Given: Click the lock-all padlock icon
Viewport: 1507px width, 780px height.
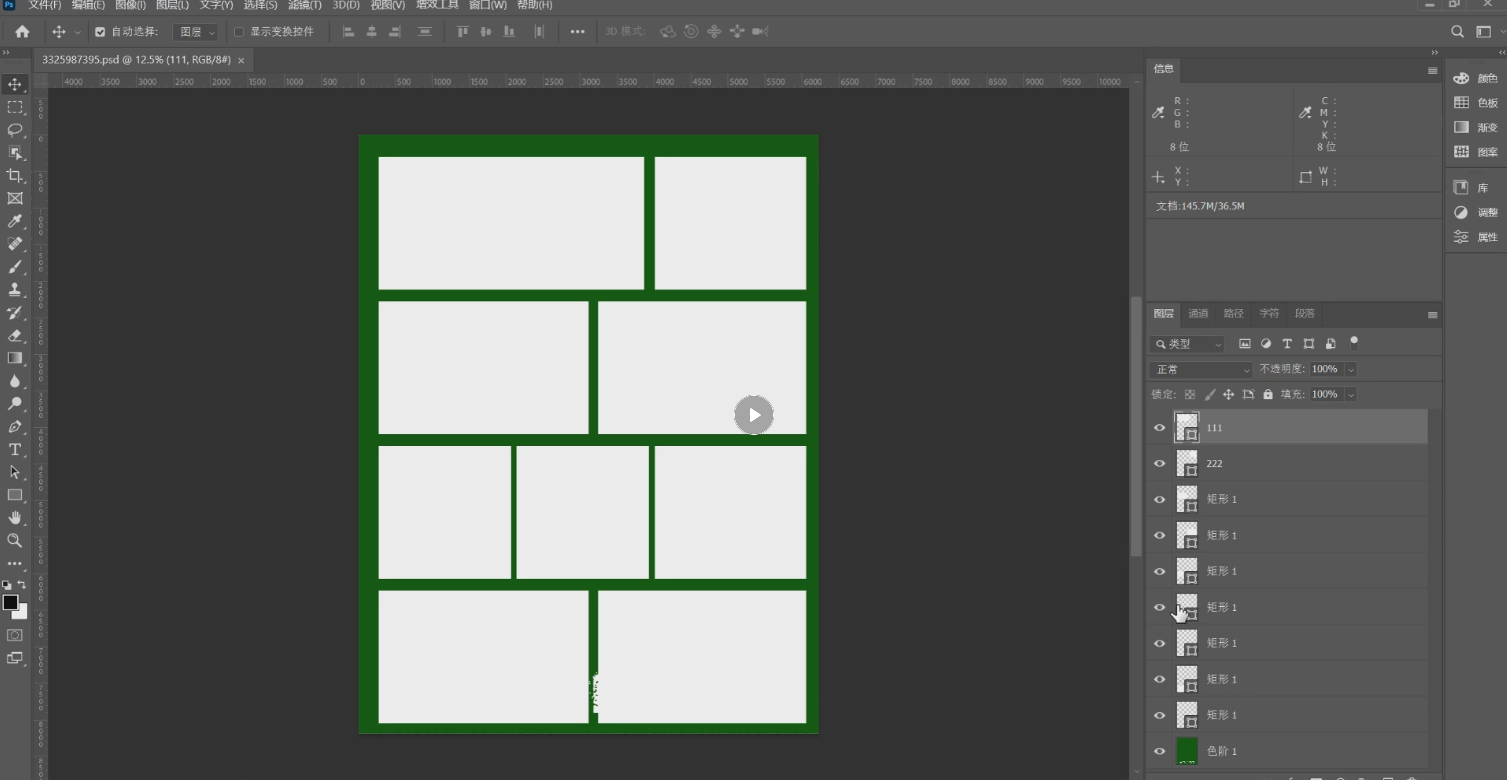Looking at the screenshot, I should point(1268,395).
